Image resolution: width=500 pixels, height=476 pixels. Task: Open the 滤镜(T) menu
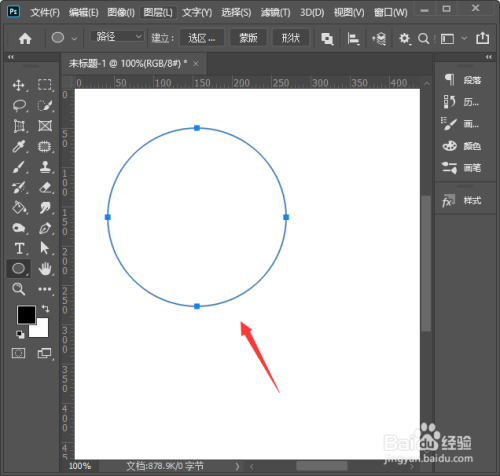coord(275,13)
